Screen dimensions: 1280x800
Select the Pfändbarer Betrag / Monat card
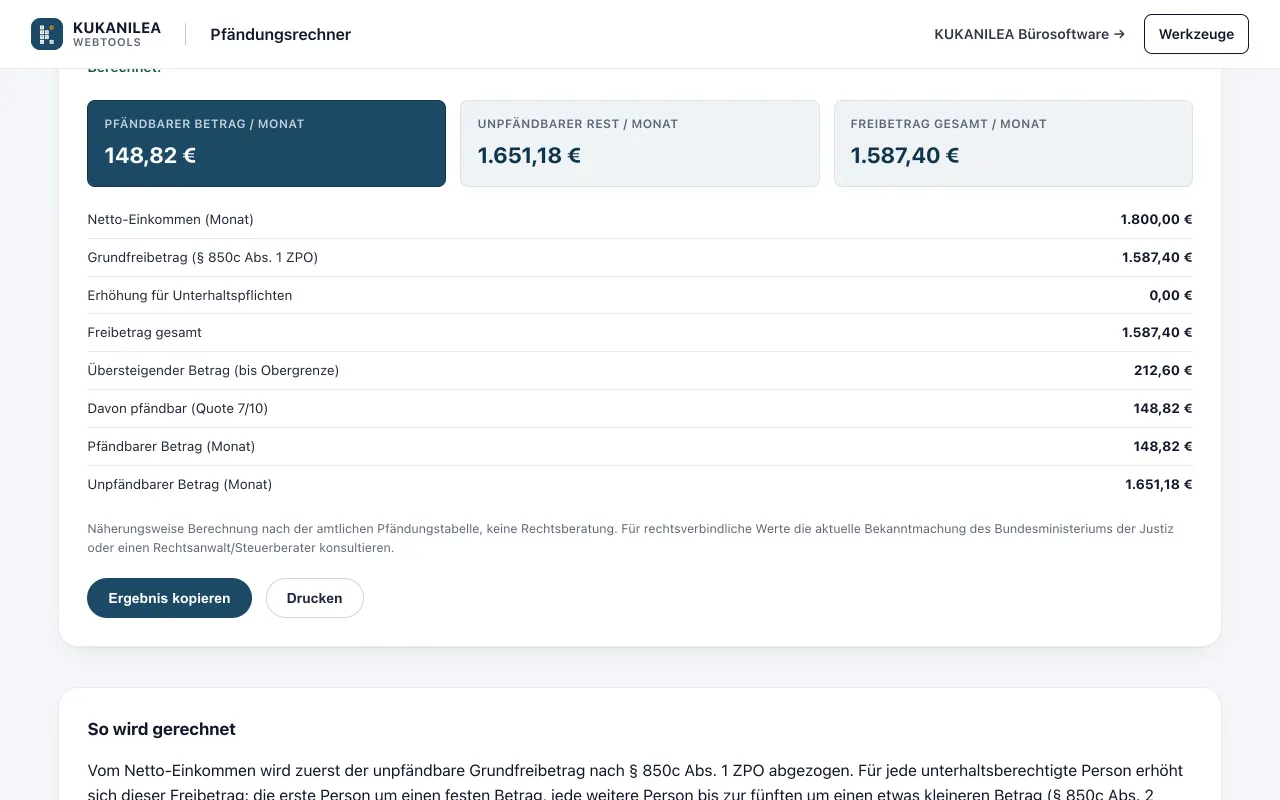pos(266,143)
